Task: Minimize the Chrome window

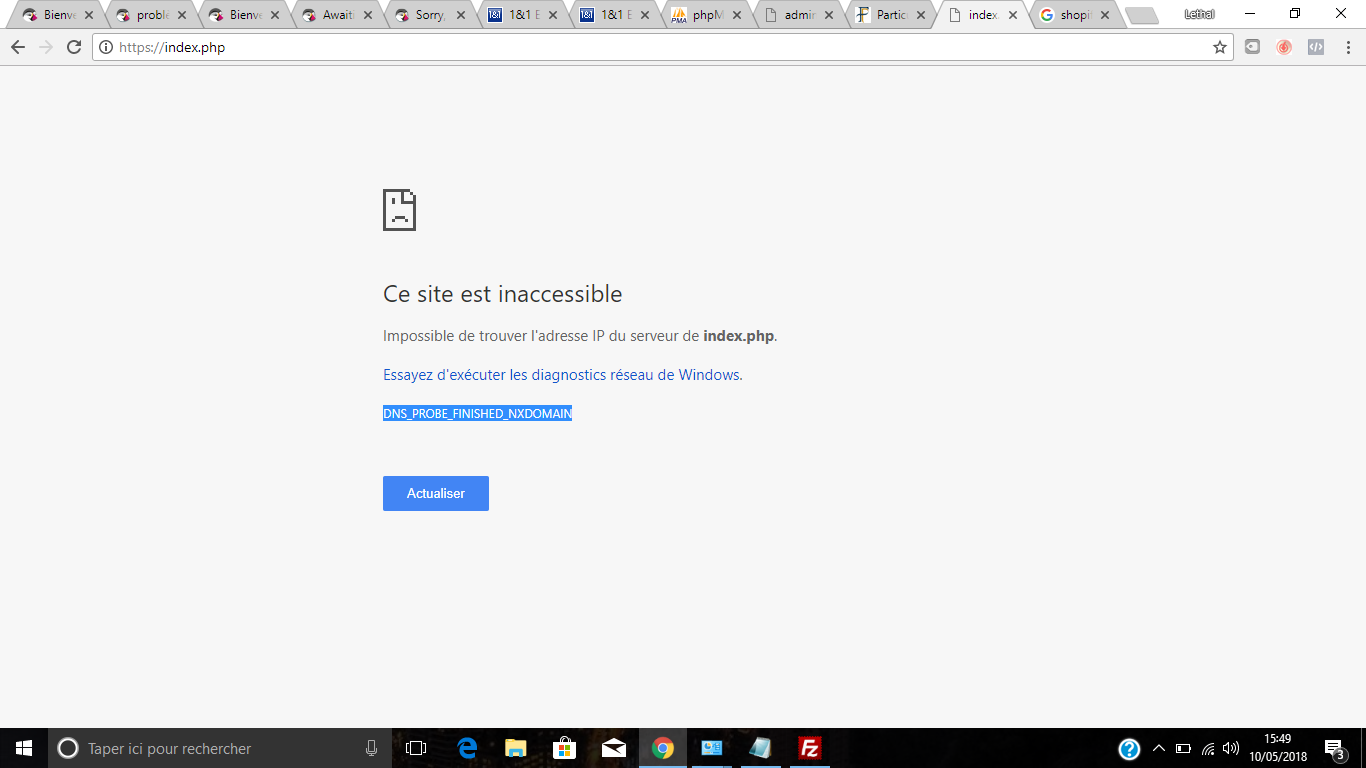Action: point(1250,14)
